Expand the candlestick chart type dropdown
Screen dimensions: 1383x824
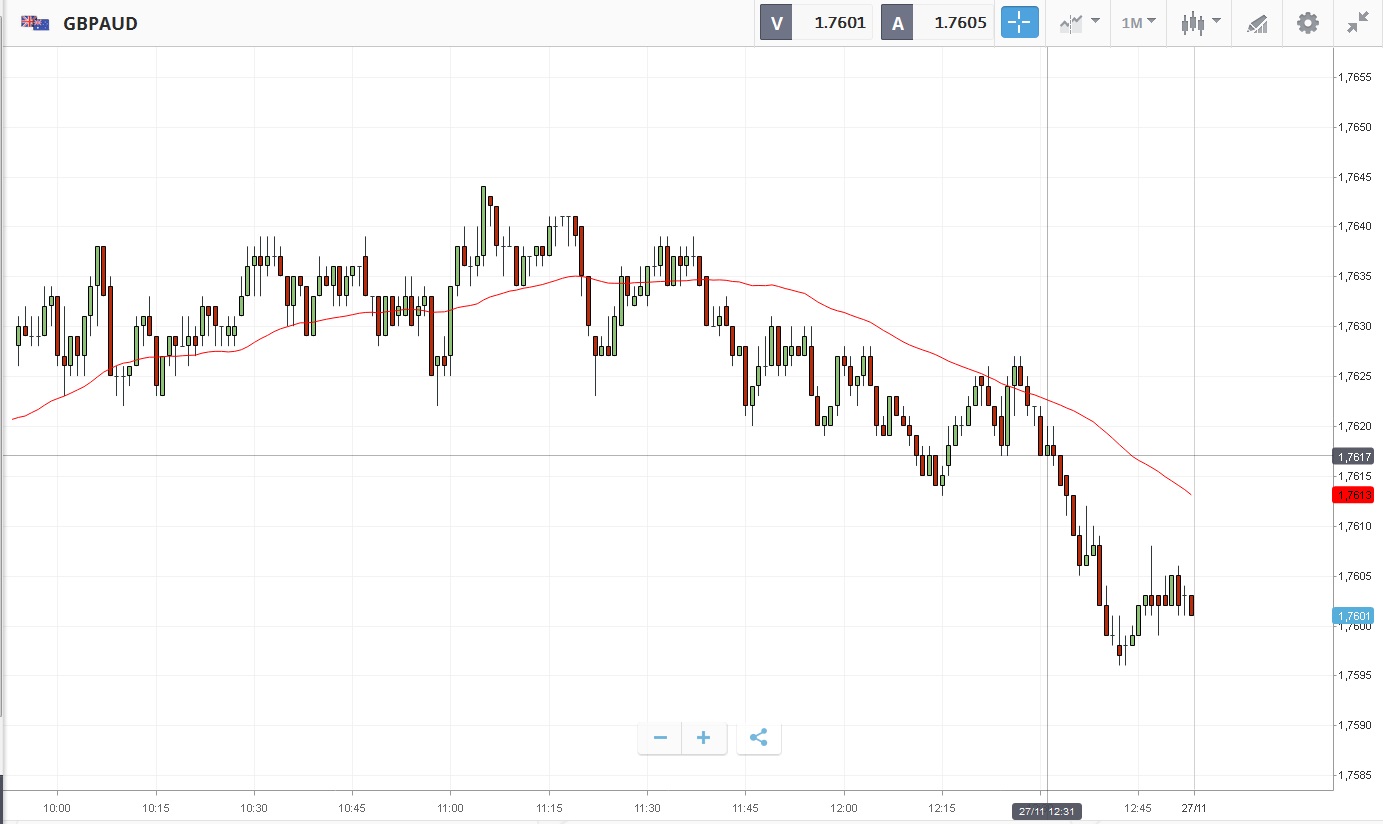click(x=1200, y=23)
